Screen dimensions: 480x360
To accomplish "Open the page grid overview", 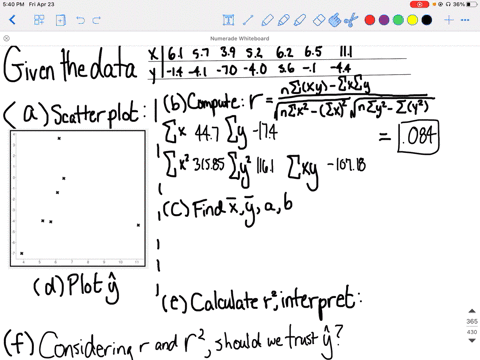I will click(39, 20).
